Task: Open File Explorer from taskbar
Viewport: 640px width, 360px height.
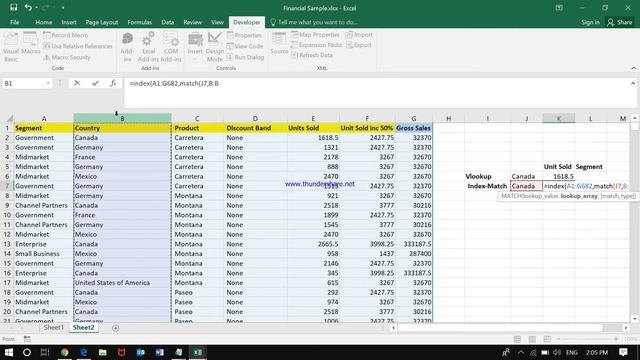Action: pyautogui.click(x=102, y=352)
